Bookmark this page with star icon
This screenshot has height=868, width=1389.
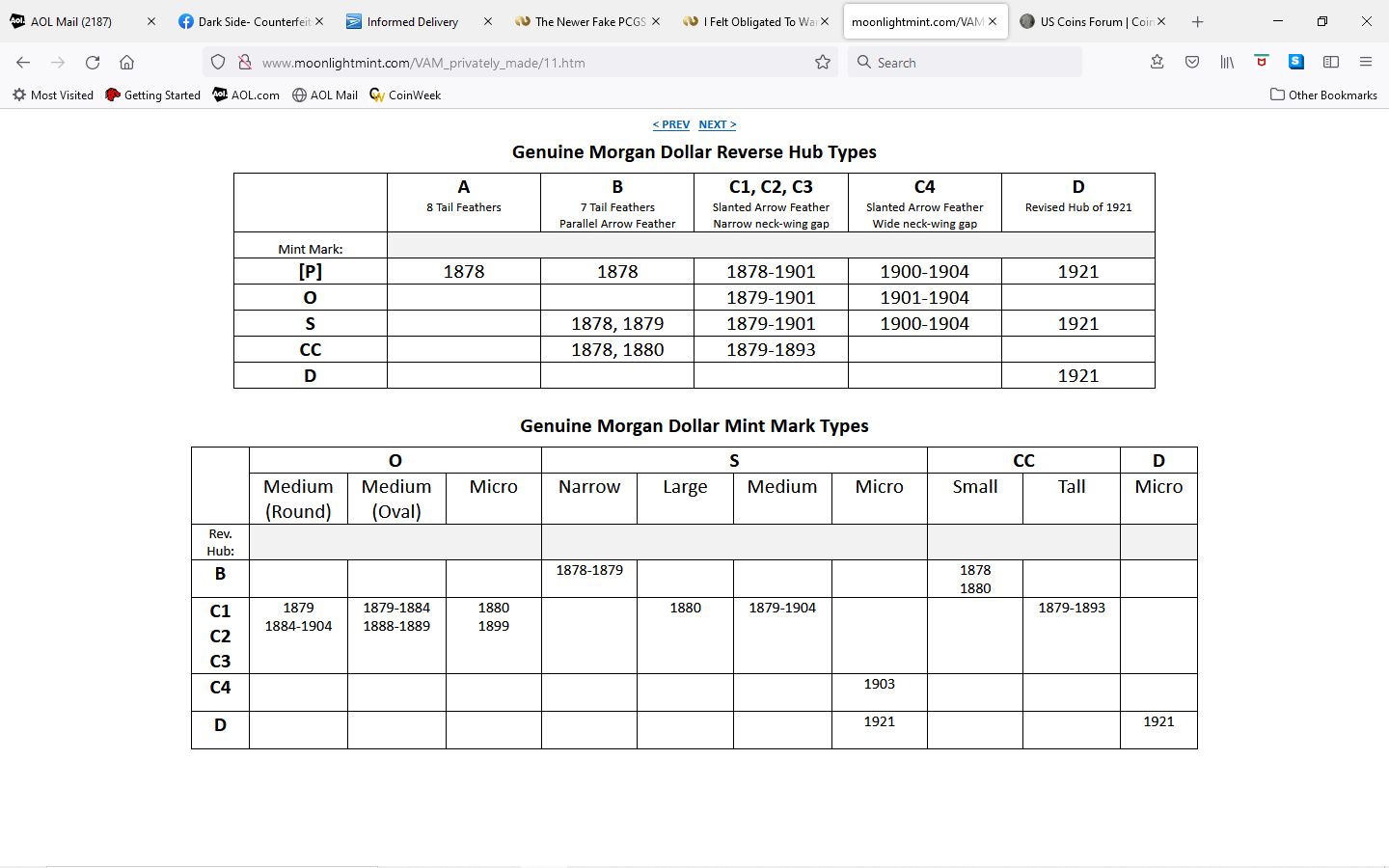tap(823, 62)
